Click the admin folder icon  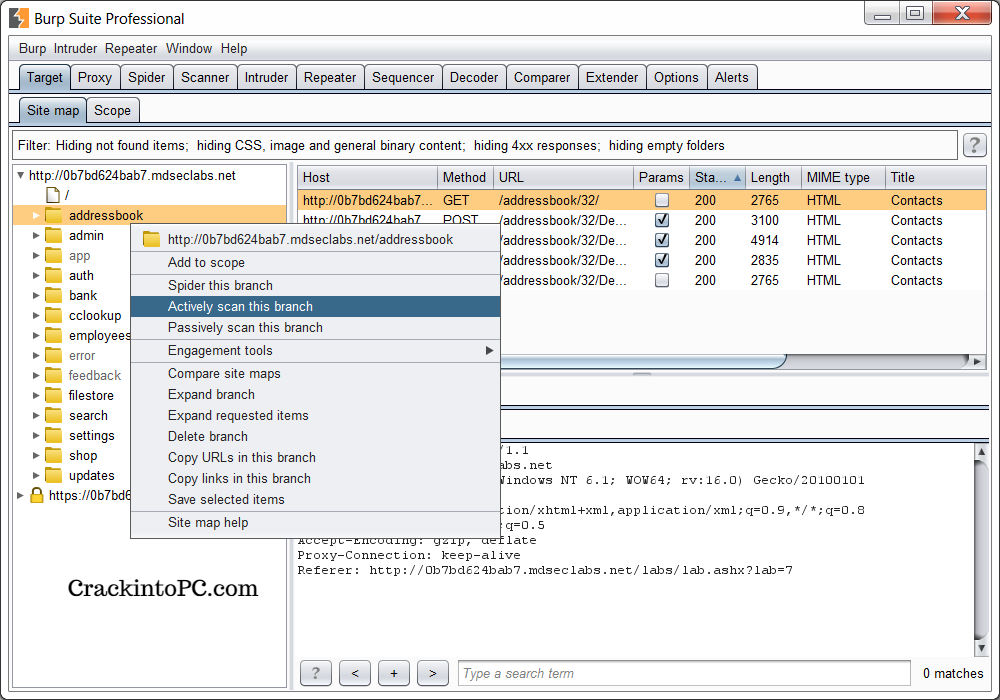[x=54, y=235]
